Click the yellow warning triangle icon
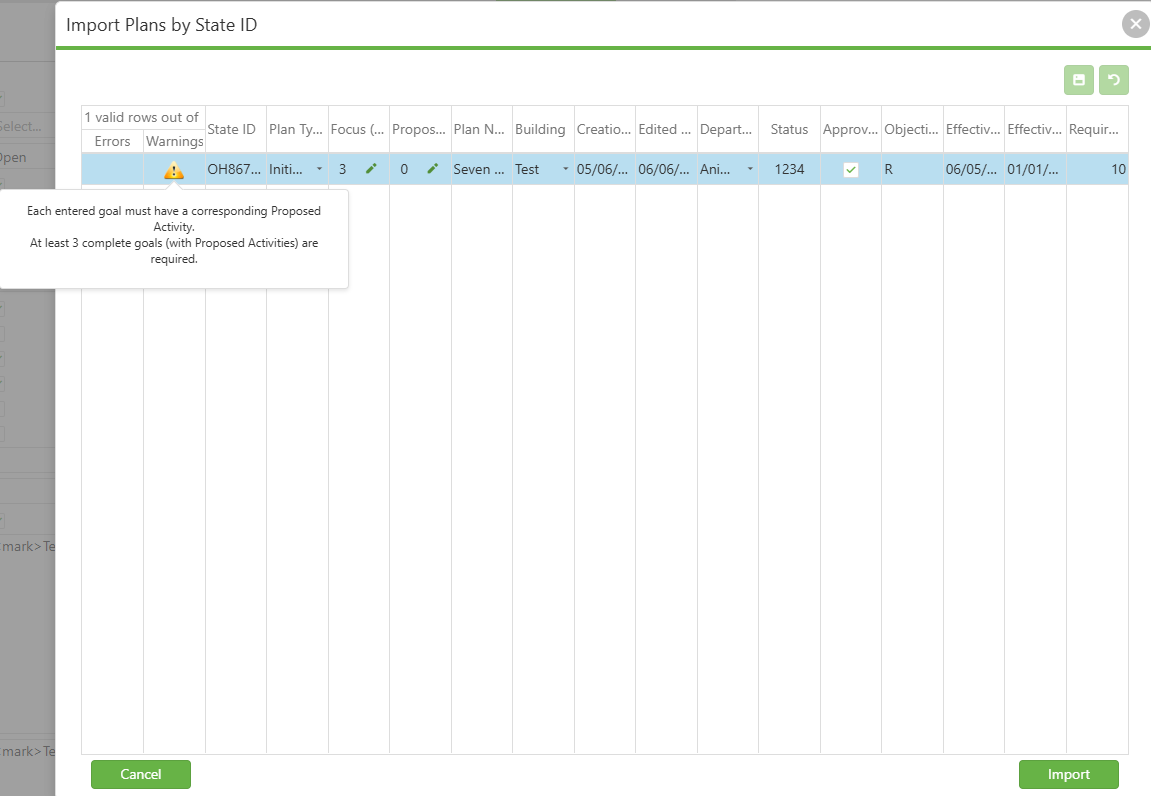Image resolution: width=1151 pixels, height=796 pixels. (174, 170)
